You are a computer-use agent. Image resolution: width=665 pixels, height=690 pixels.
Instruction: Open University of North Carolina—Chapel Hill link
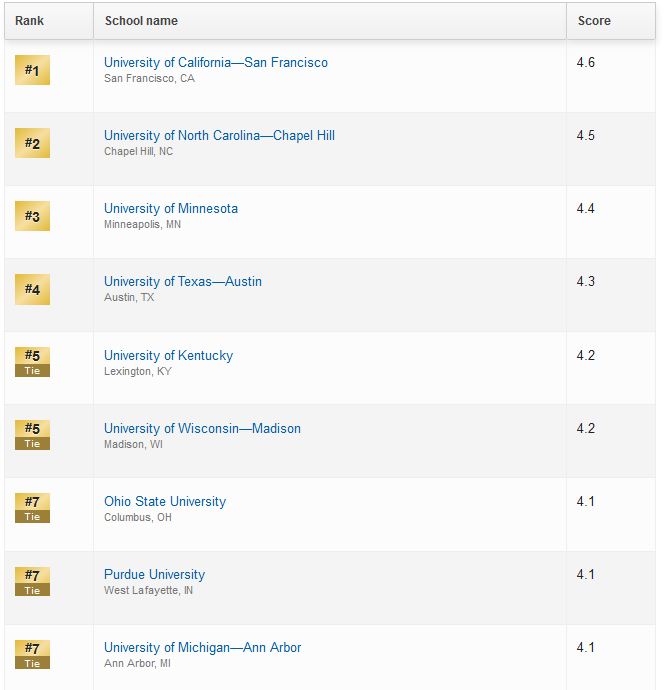pyautogui.click(x=219, y=136)
